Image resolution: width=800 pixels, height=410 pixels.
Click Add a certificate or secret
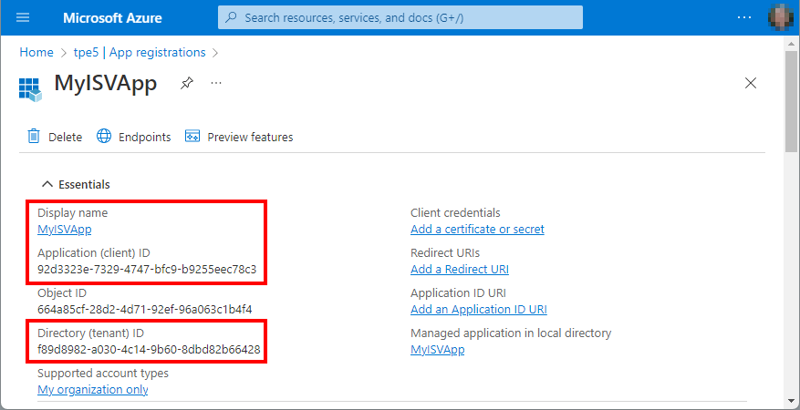pyautogui.click(x=477, y=229)
